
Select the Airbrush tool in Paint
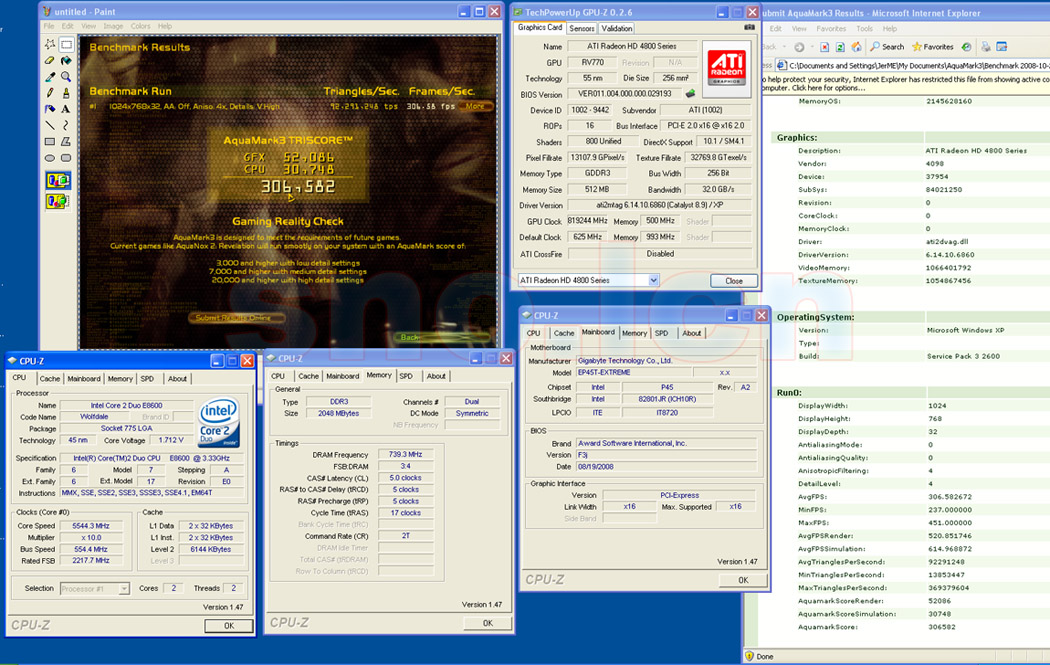(x=50, y=108)
